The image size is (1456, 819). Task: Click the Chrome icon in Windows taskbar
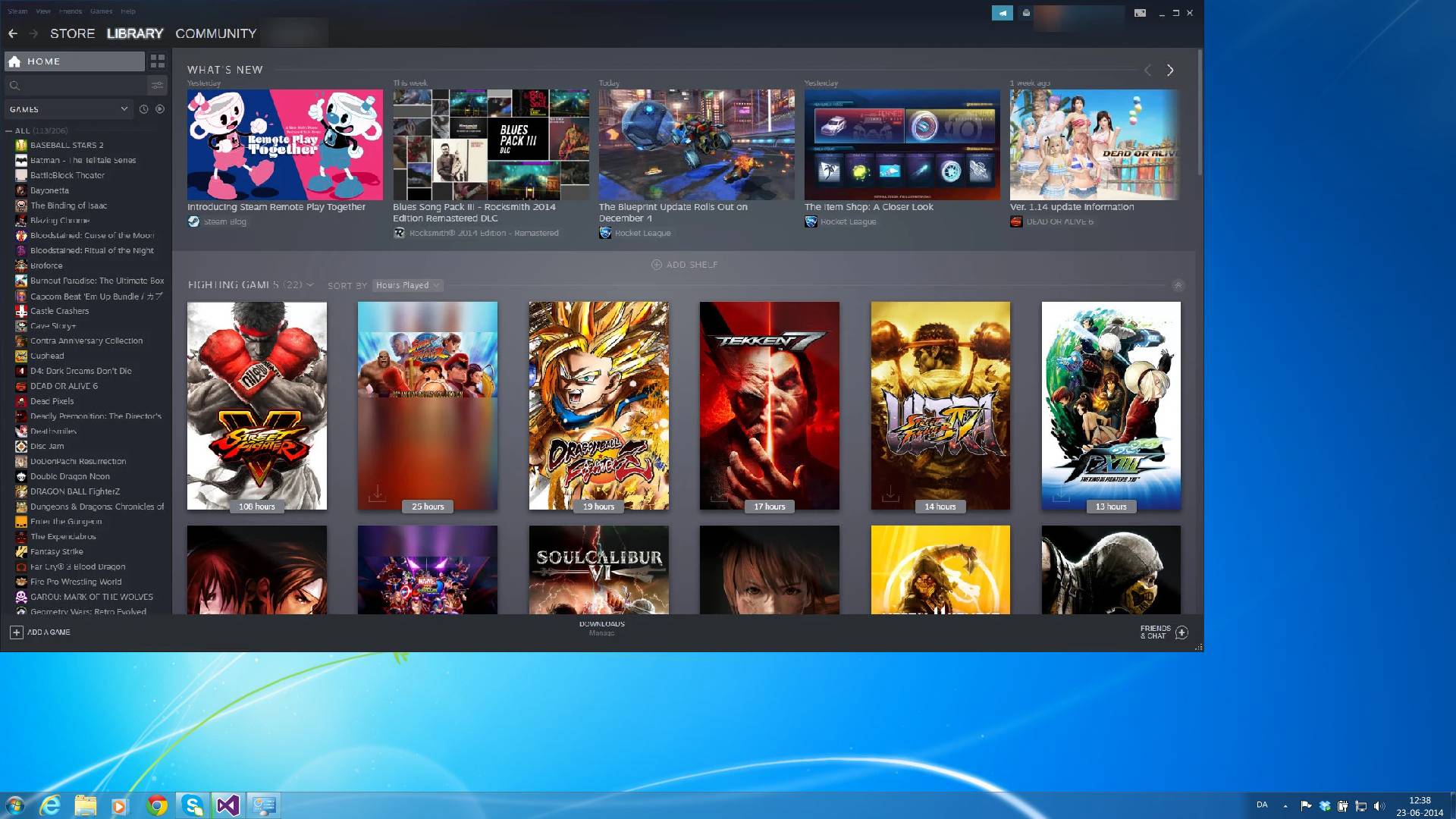pos(156,805)
